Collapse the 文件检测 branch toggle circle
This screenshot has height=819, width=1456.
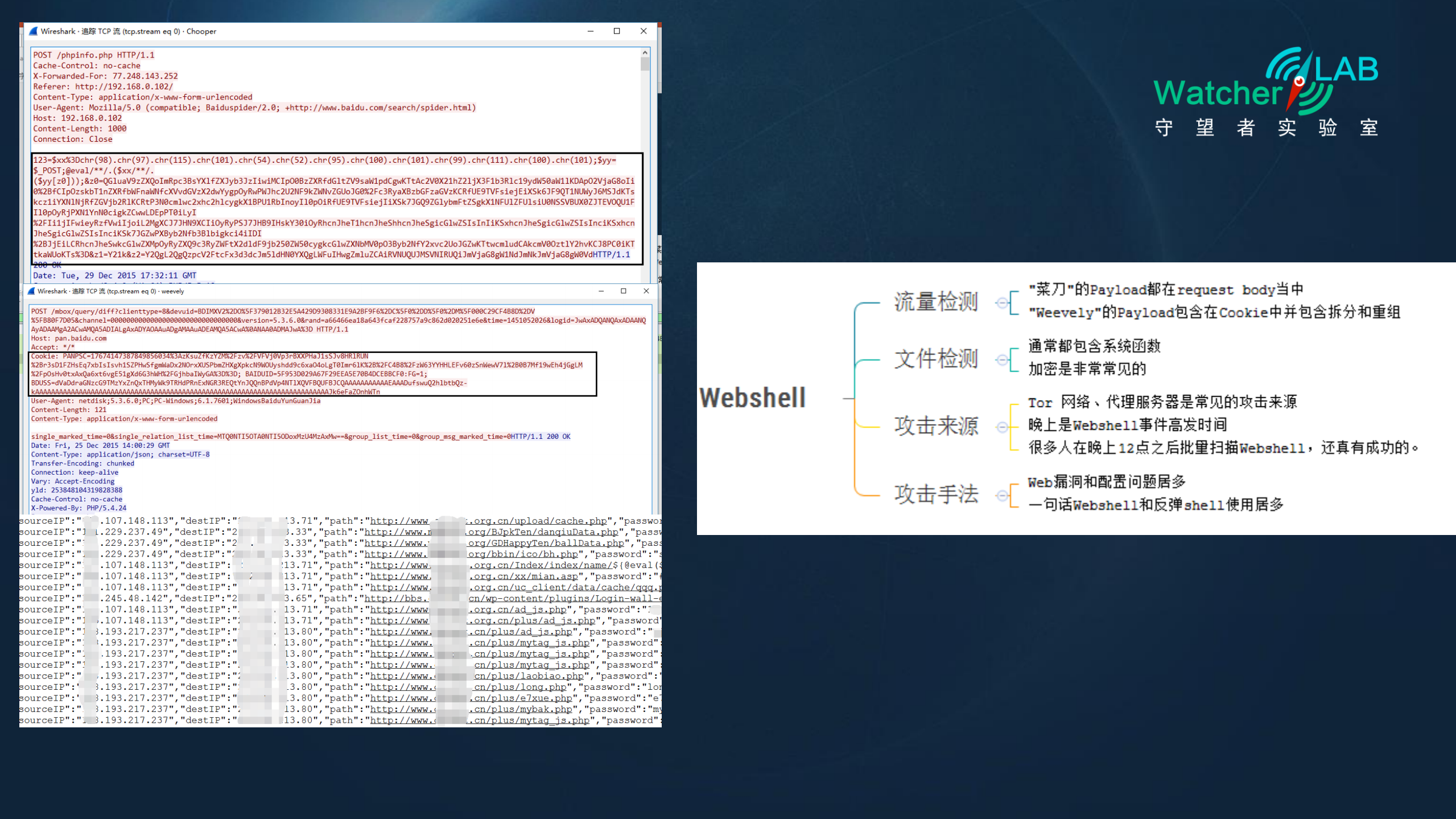point(1002,359)
